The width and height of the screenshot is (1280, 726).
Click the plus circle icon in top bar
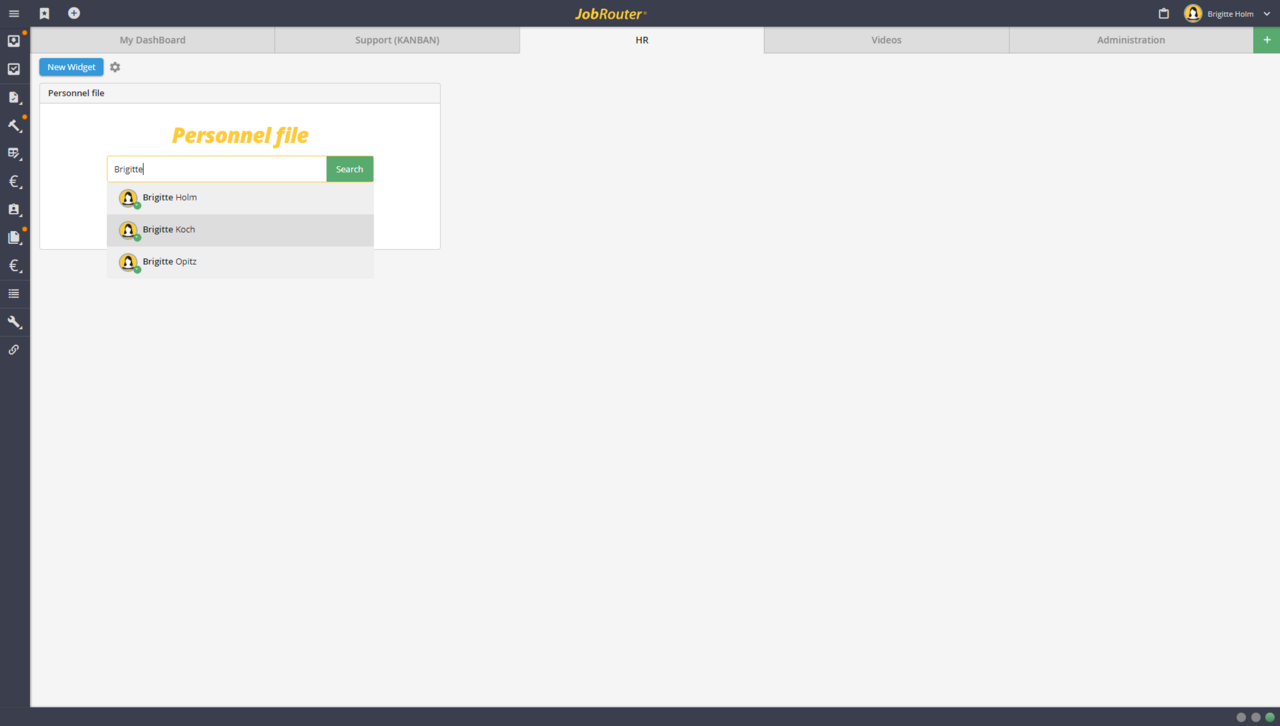(74, 14)
